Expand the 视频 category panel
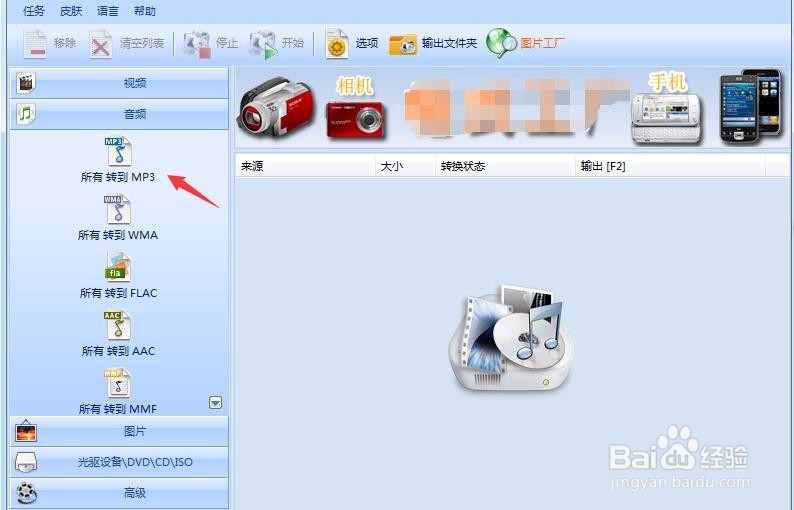Image resolution: width=794 pixels, height=510 pixels. [119, 83]
